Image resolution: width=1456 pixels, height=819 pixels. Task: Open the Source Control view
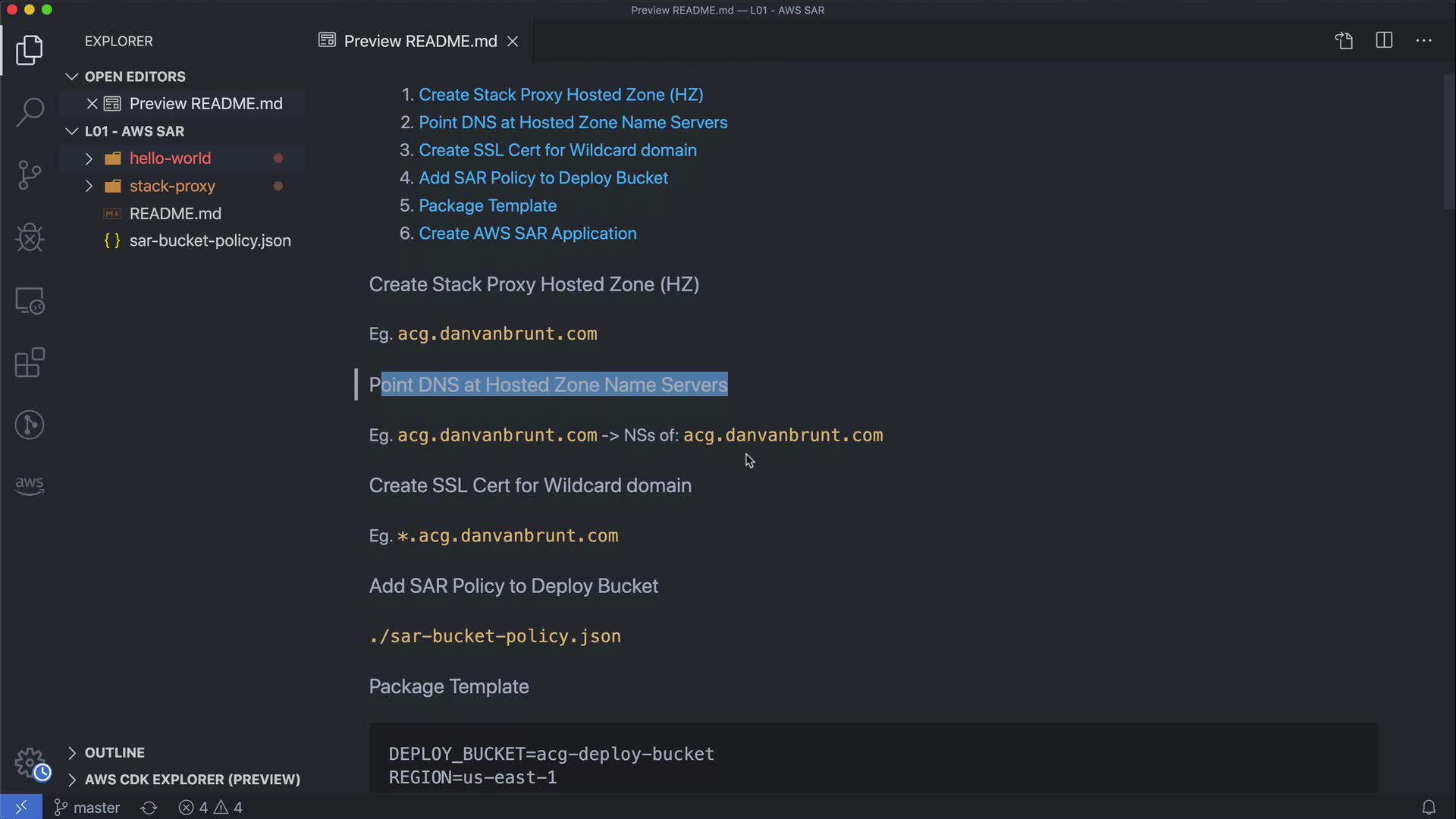(x=30, y=174)
